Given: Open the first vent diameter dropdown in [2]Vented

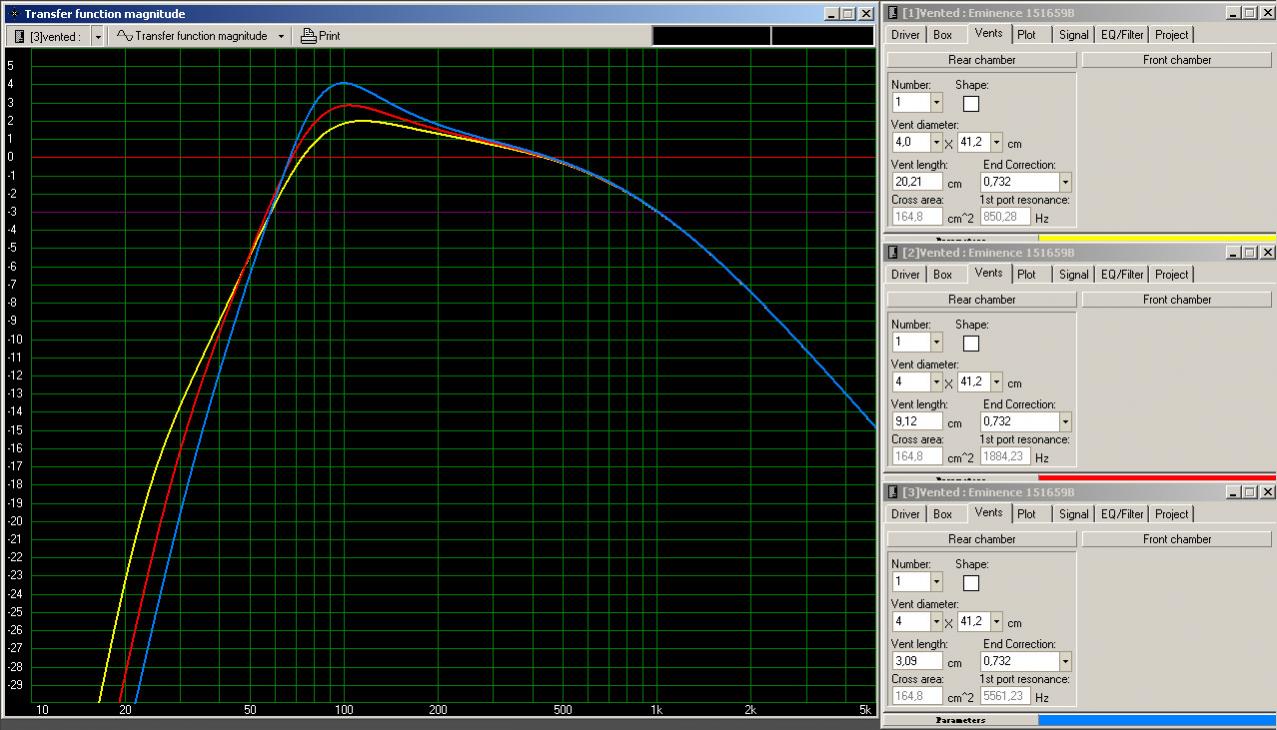Looking at the screenshot, I should coord(936,382).
